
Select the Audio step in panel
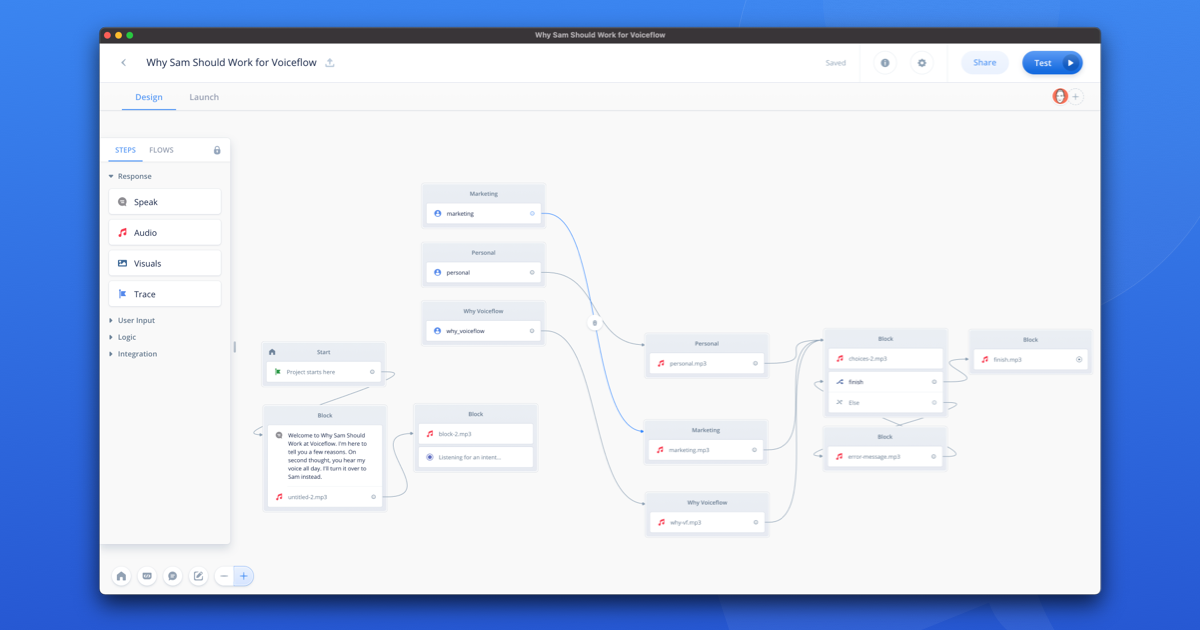point(165,232)
